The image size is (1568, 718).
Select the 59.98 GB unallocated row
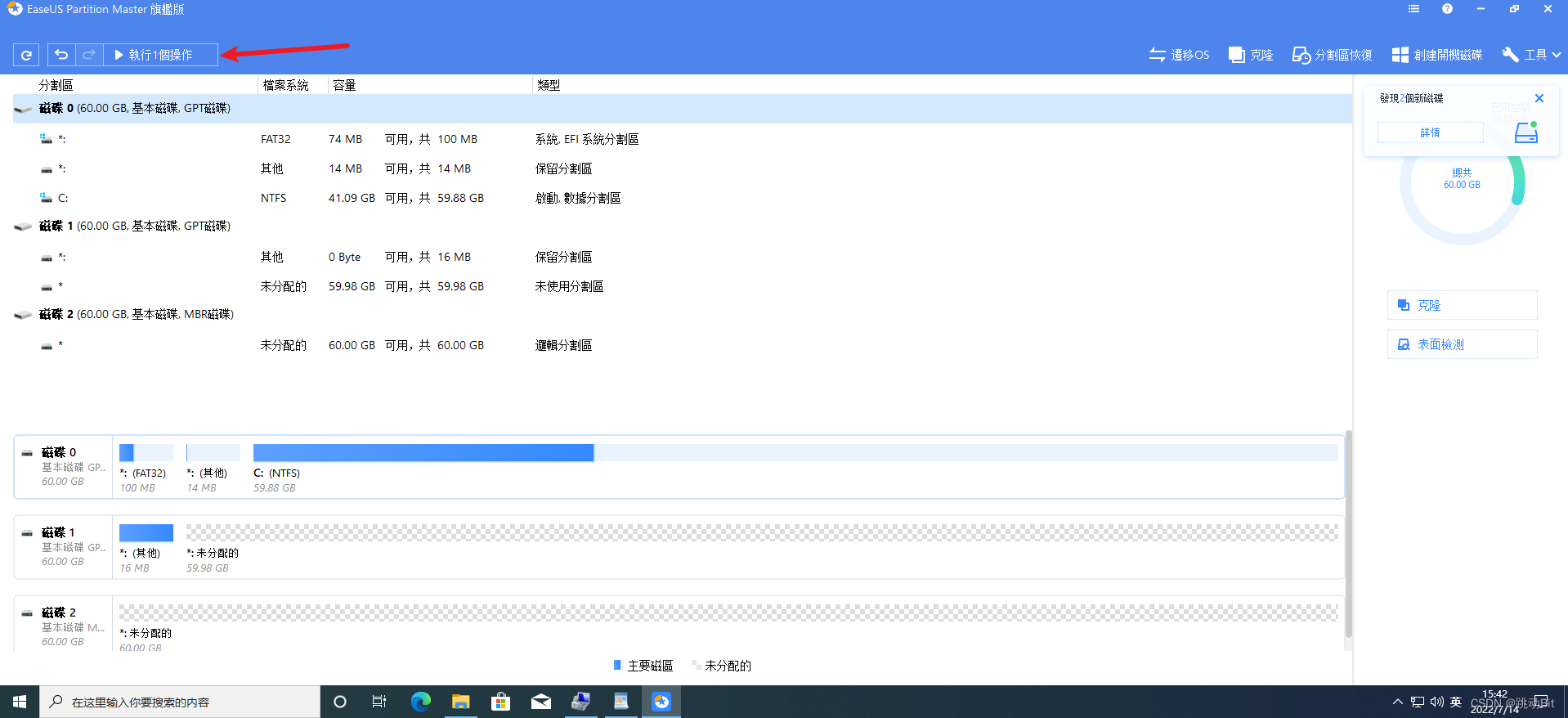point(682,286)
